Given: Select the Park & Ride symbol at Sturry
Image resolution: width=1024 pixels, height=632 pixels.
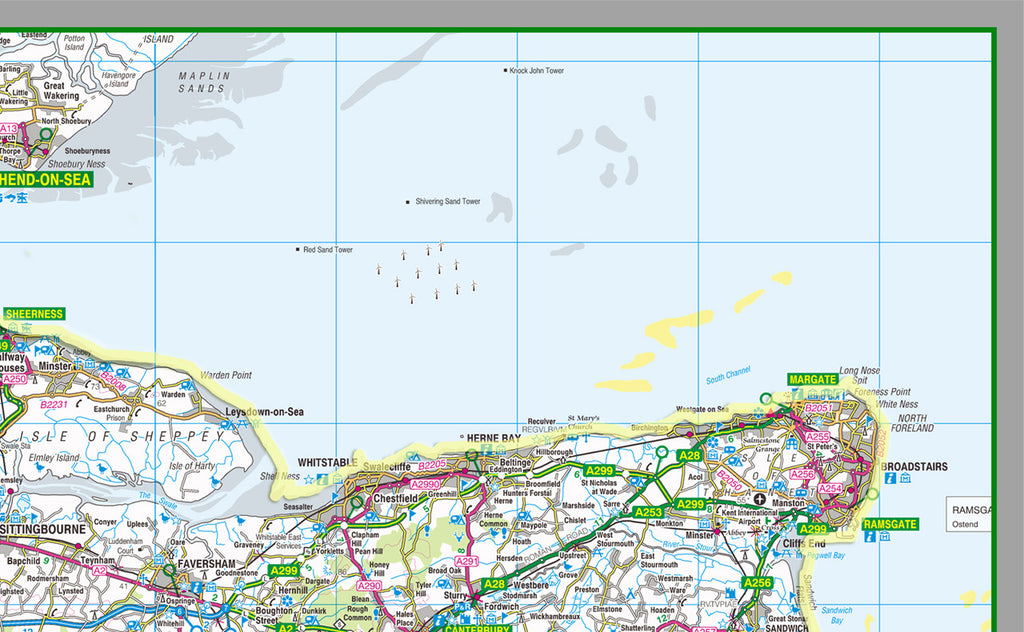Looking at the screenshot, I should pyautogui.click(x=462, y=606).
